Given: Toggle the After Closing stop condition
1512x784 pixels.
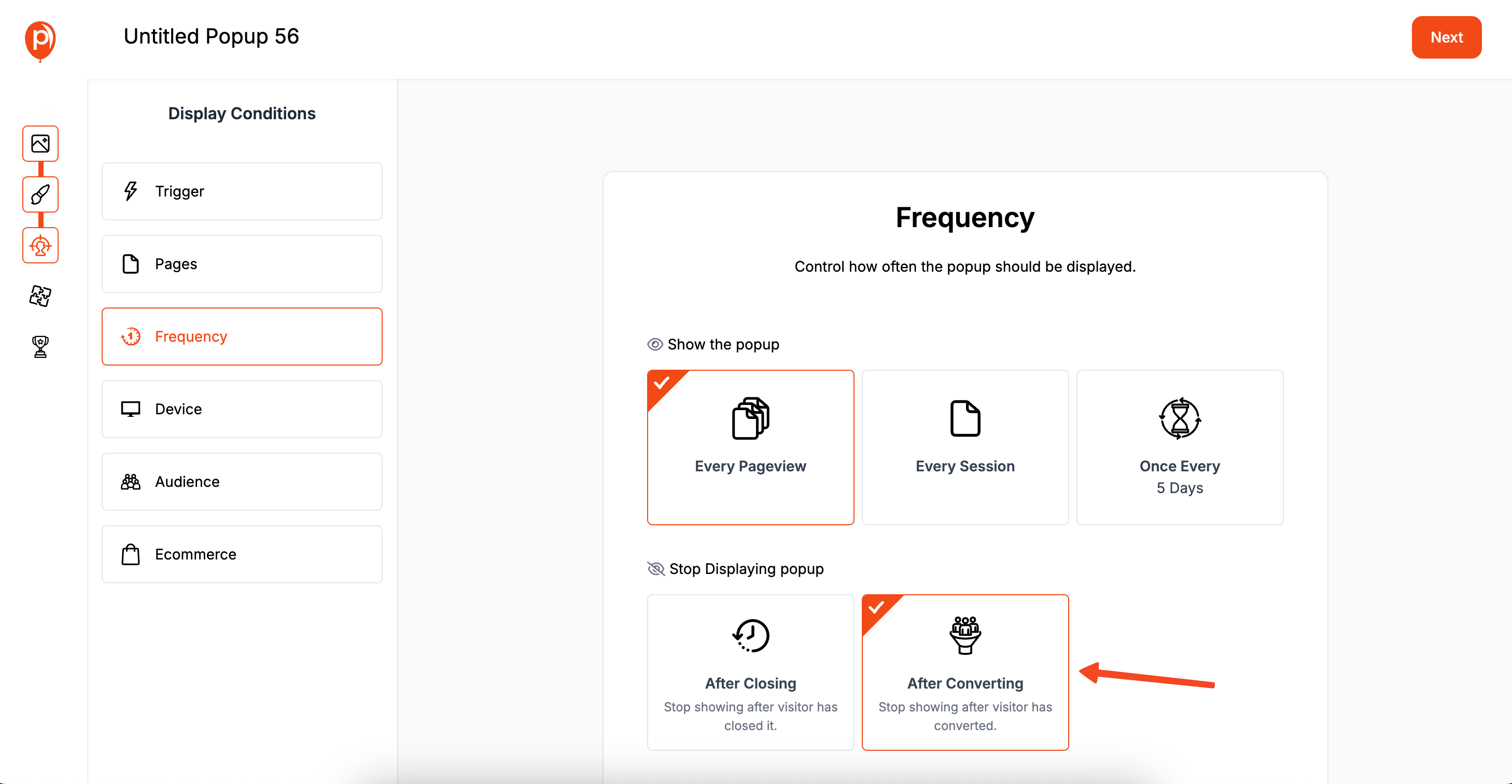Looking at the screenshot, I should 751,673.
